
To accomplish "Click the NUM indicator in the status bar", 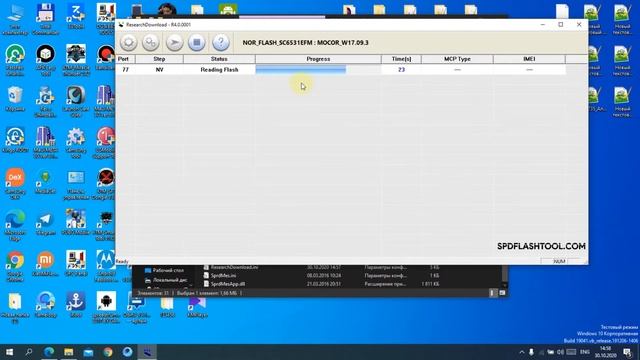I will coord(559,261).
